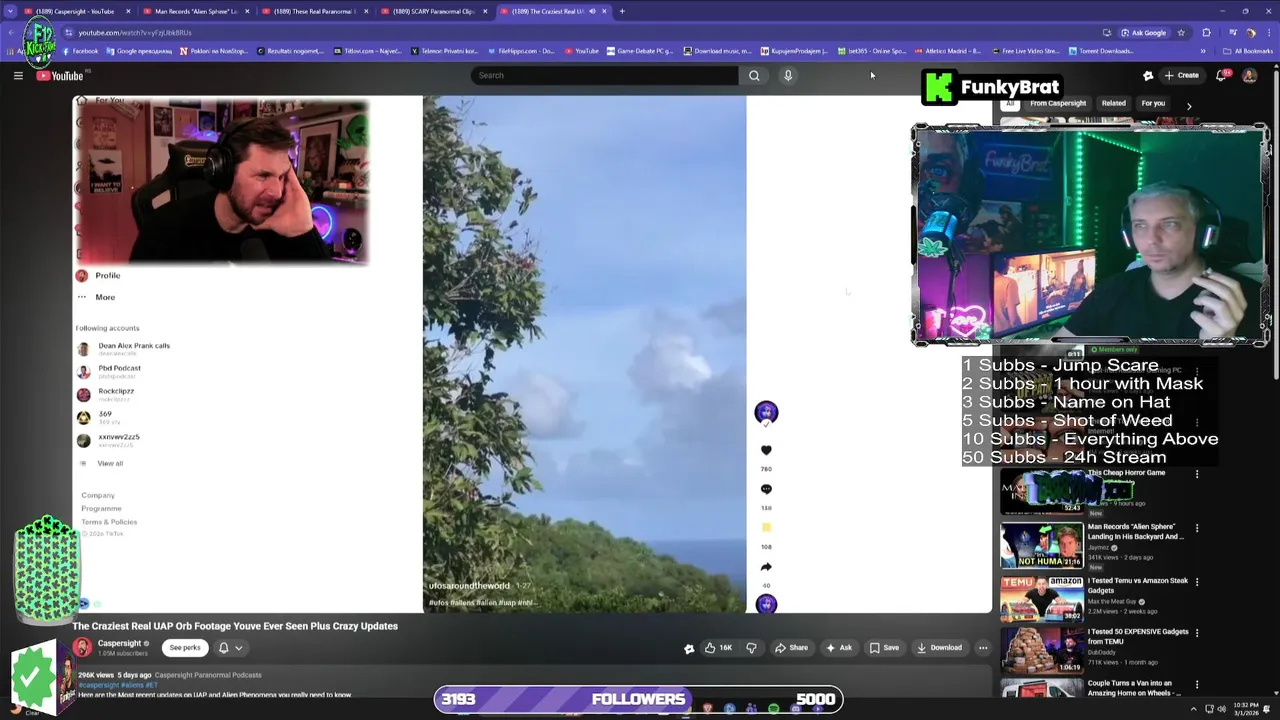The image size is (1280, 720).
Task: Open ufosaroundtheworld TikTok profile avatar
Action: coord(766,412)
